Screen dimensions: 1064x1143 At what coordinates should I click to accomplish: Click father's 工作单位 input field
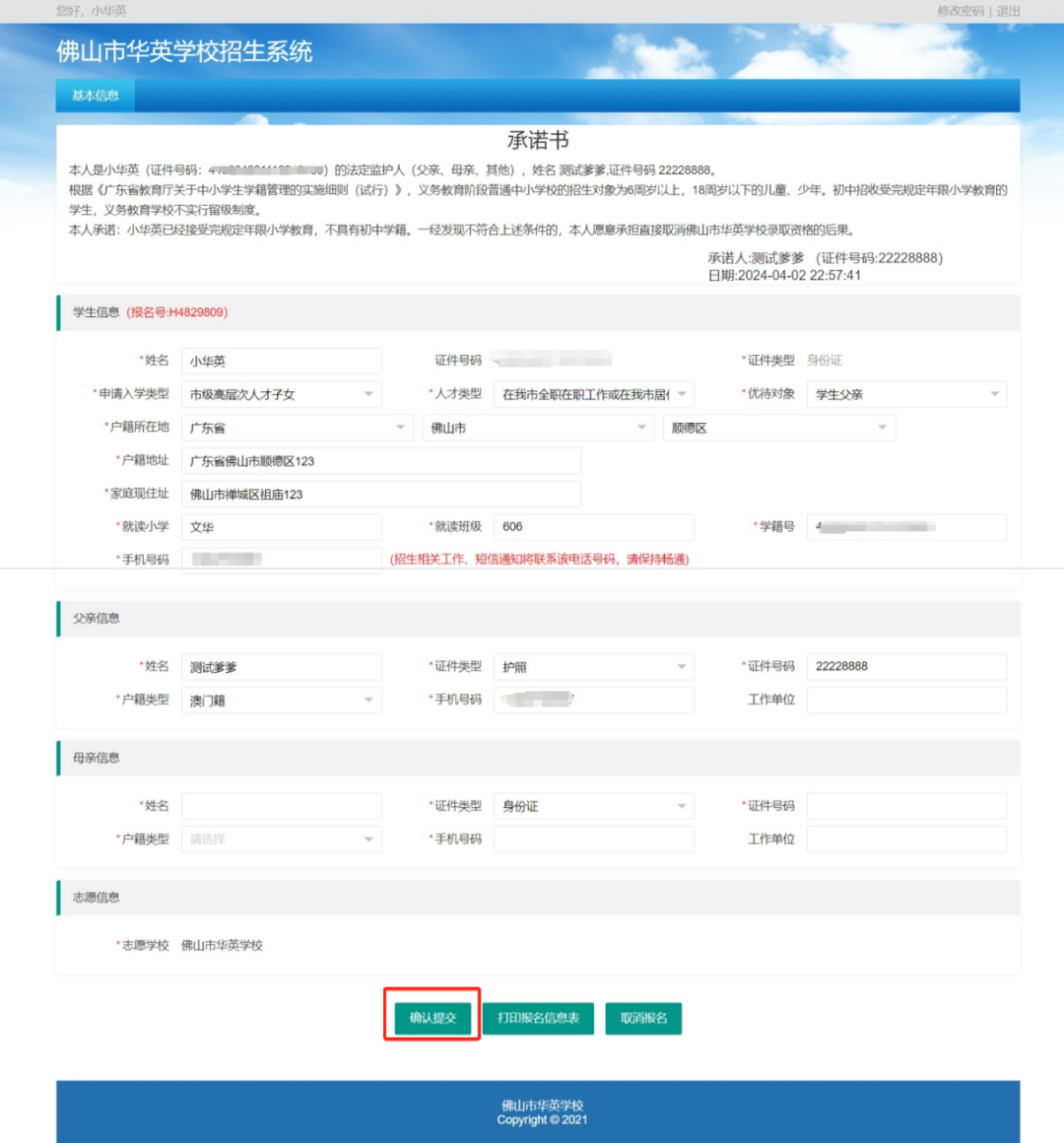coord(905,701)
